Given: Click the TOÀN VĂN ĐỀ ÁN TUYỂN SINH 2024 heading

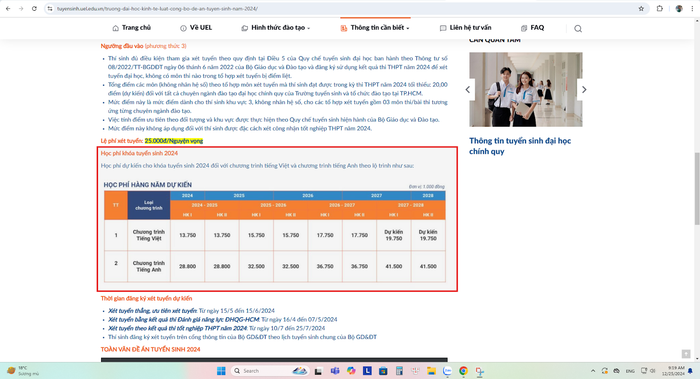Looking at the screenshot, I should [x=150, y=349].
